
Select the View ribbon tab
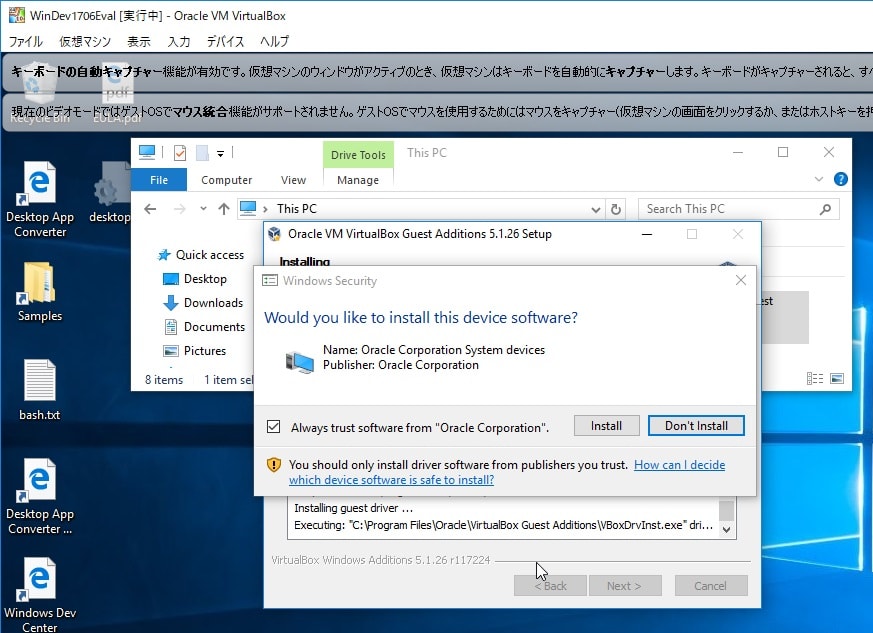[293, 180]
